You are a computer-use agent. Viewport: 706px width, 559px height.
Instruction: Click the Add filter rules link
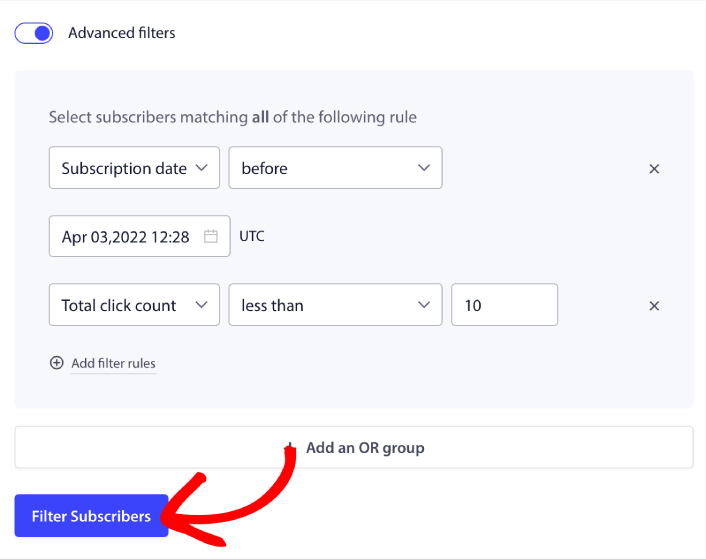[113, 363]
